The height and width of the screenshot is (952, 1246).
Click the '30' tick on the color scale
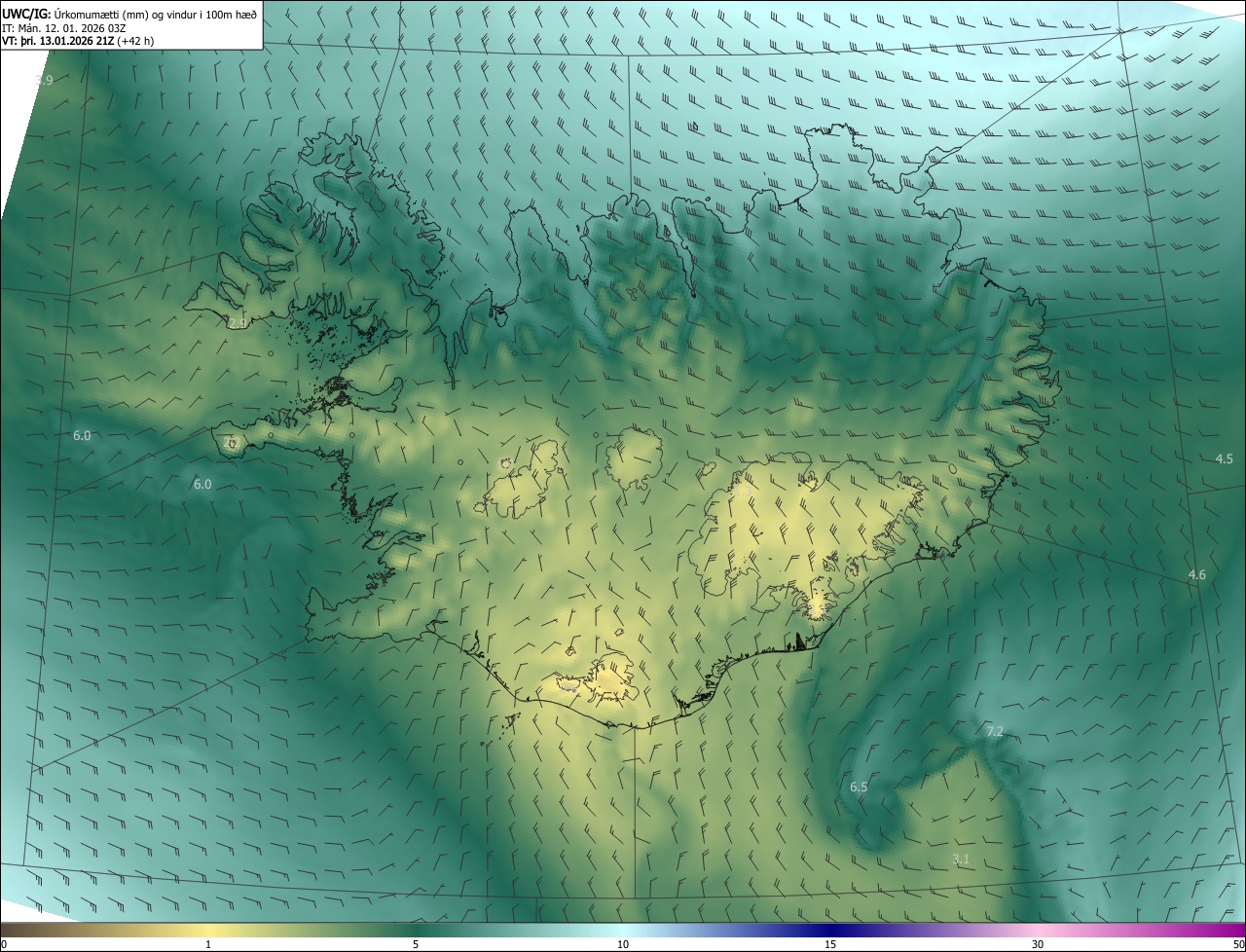[1038, 945]
